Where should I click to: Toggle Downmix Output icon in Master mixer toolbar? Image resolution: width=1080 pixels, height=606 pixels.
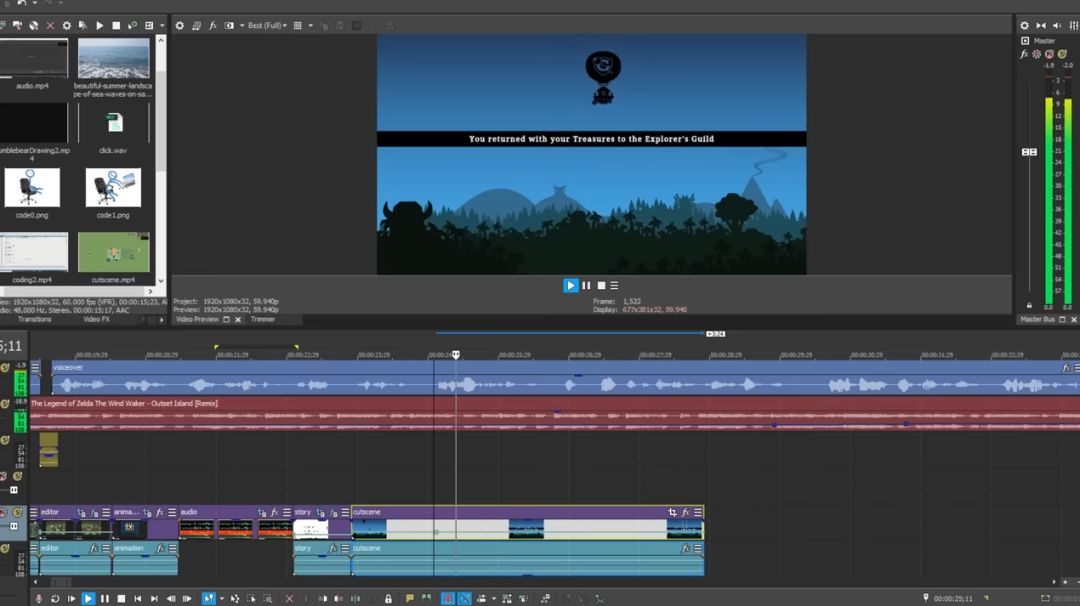pos(1041,25)
